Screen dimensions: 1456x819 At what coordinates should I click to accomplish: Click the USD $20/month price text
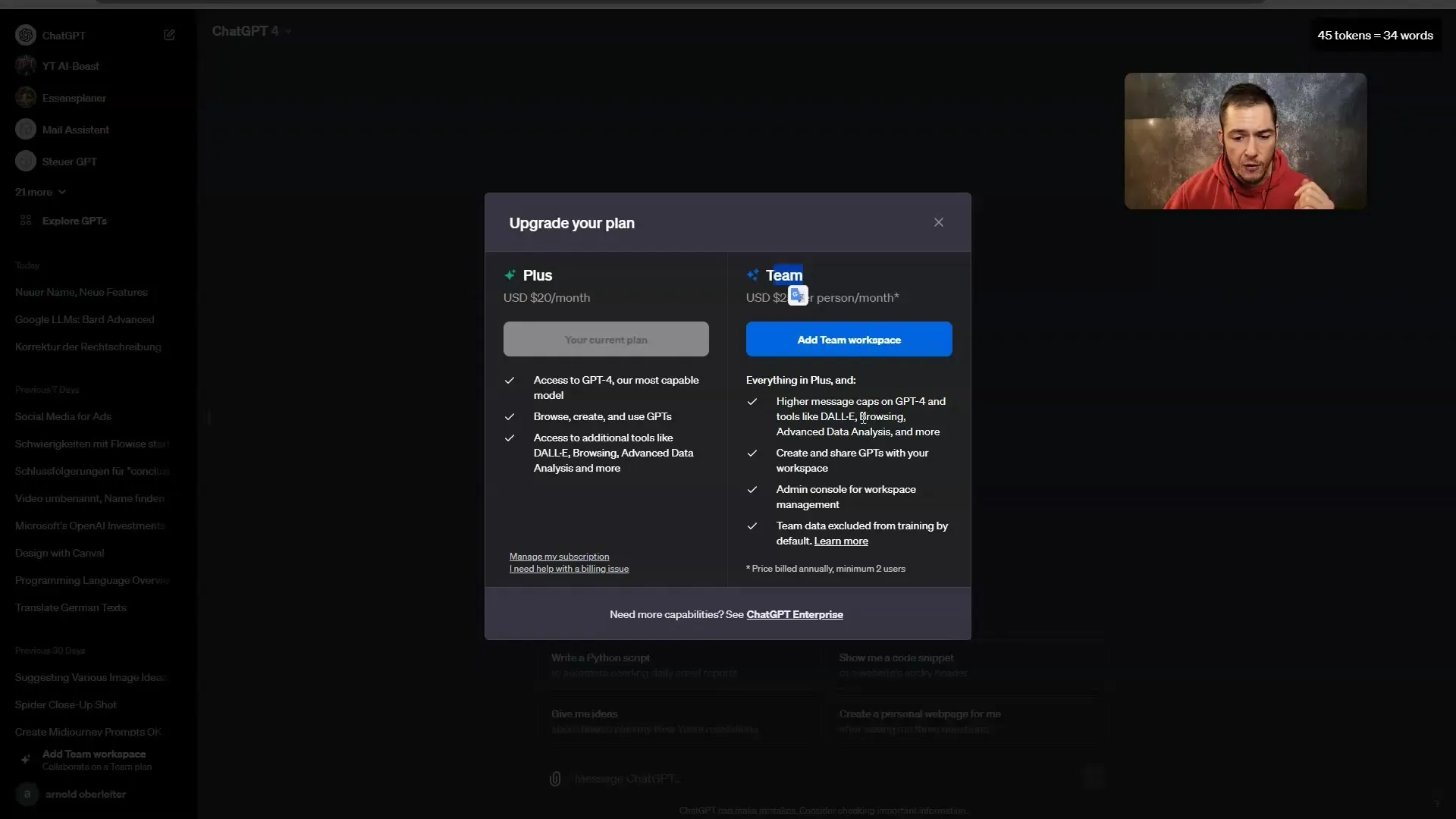[x=547, y=298]
